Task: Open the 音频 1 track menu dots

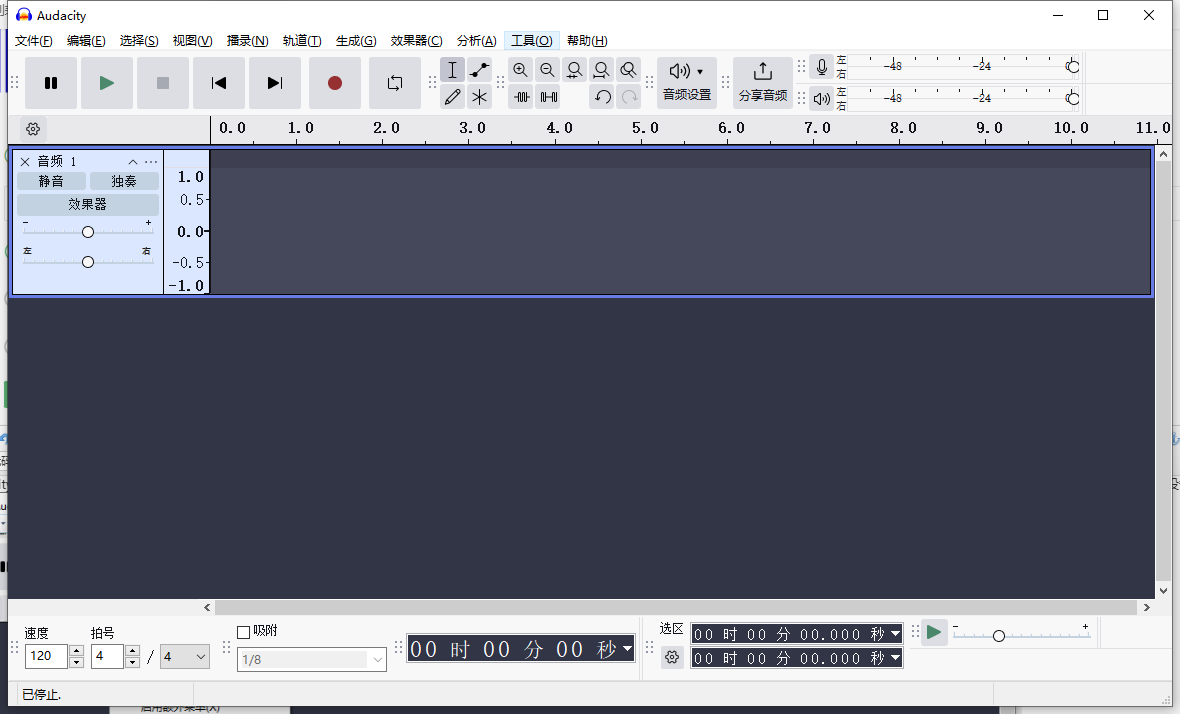Action: (x=151, y=162)
